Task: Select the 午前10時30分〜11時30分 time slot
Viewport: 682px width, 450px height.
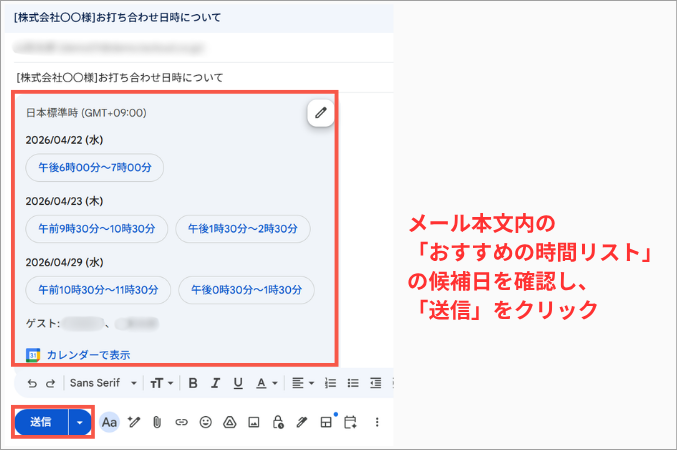Action: pyautogui.click(x=98, y=290)
